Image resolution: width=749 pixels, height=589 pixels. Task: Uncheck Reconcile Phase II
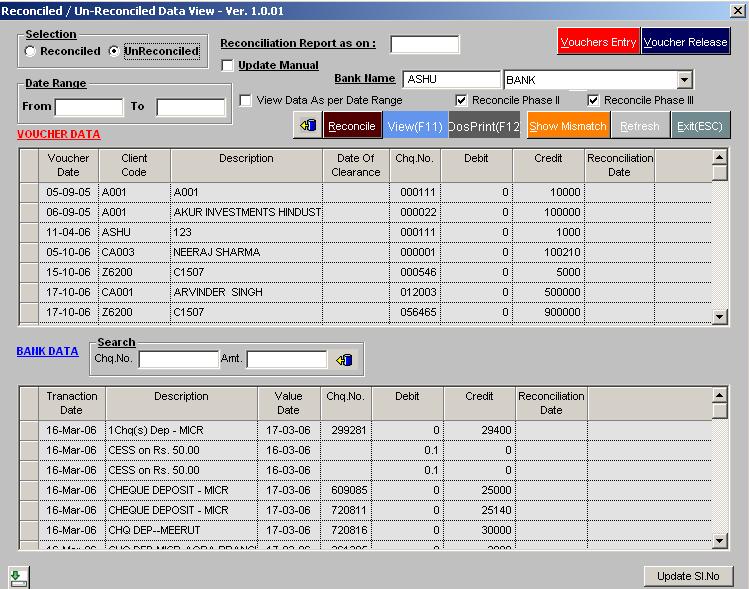coord(461,100)
